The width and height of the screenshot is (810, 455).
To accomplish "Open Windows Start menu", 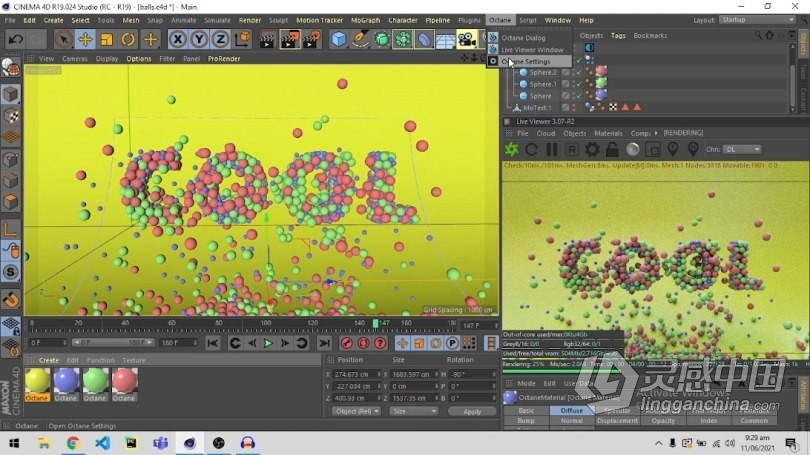I will (x=14, y=443).
